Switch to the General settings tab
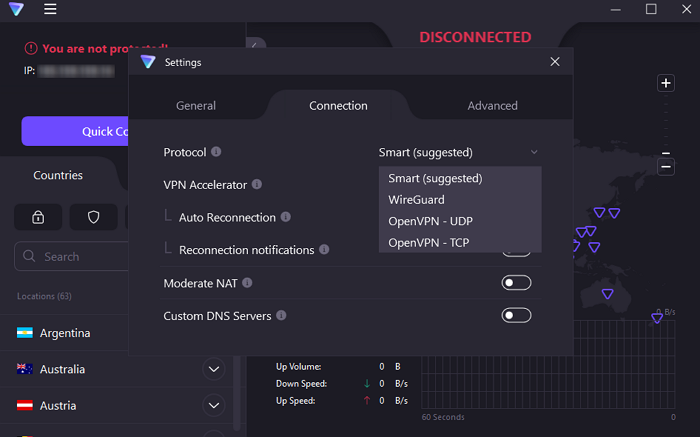Screen dimensions: 700x437 coord(196,105)
